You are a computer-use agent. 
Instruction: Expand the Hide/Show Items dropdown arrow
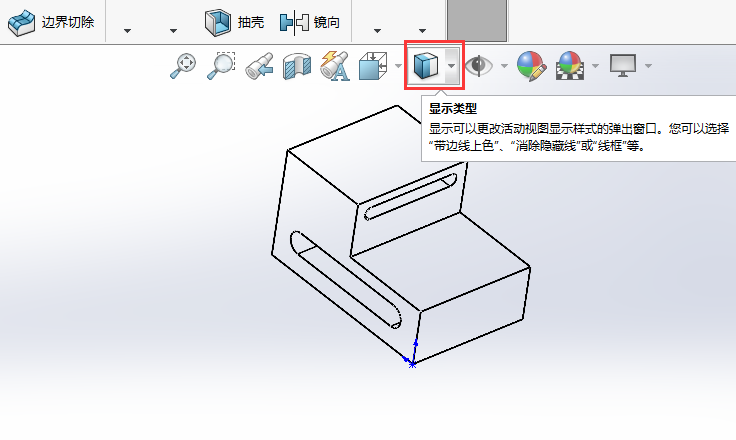coord(505,66)
